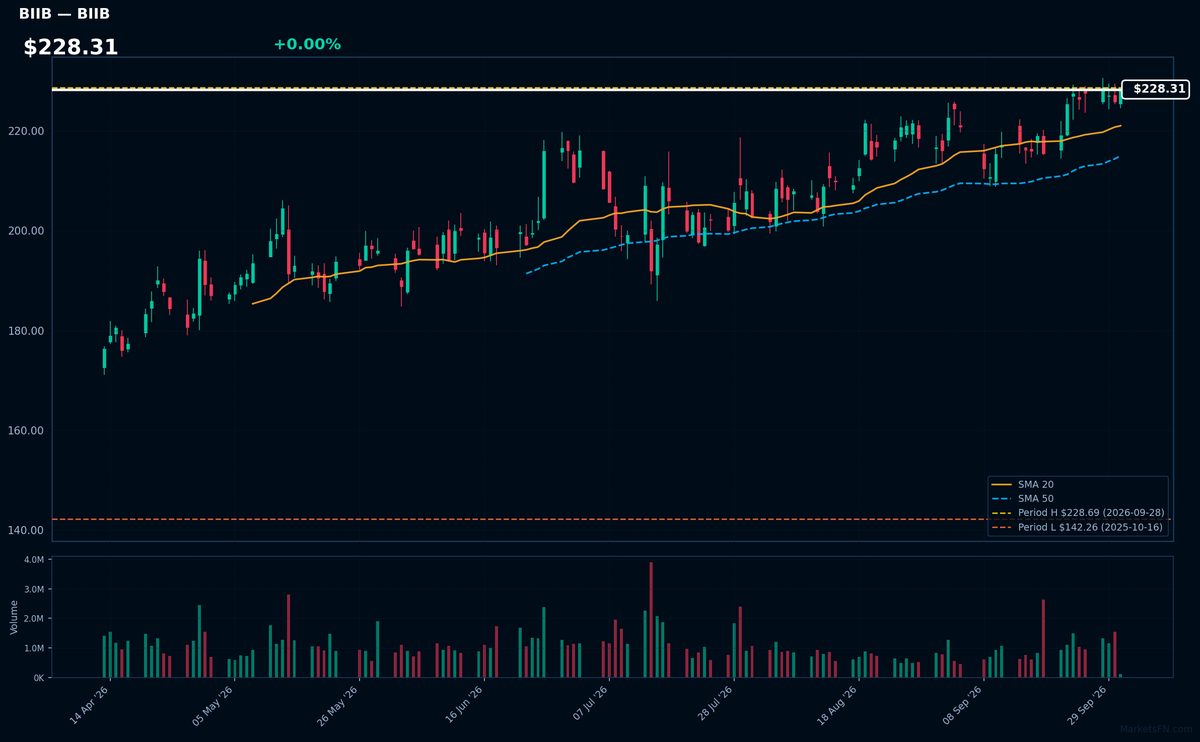Click the BIIB — BIIB chart title

pyautogui.click(x=64, y=14)
